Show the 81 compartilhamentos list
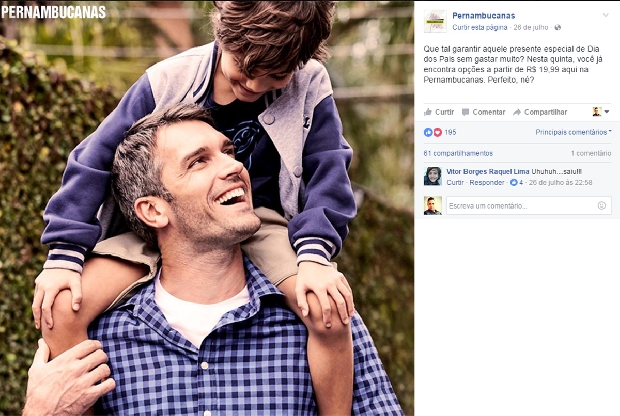 [458, 153]
